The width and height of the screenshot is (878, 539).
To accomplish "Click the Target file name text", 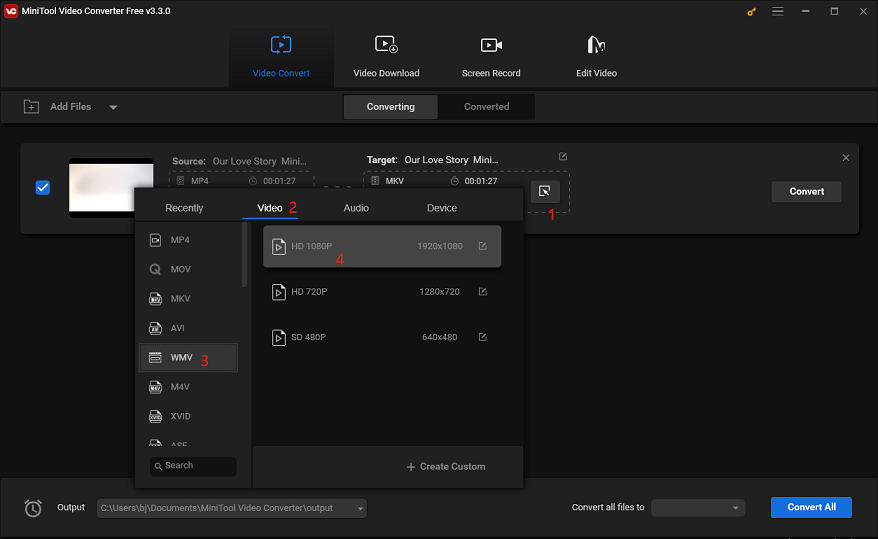I will click(x=451, y=160).
